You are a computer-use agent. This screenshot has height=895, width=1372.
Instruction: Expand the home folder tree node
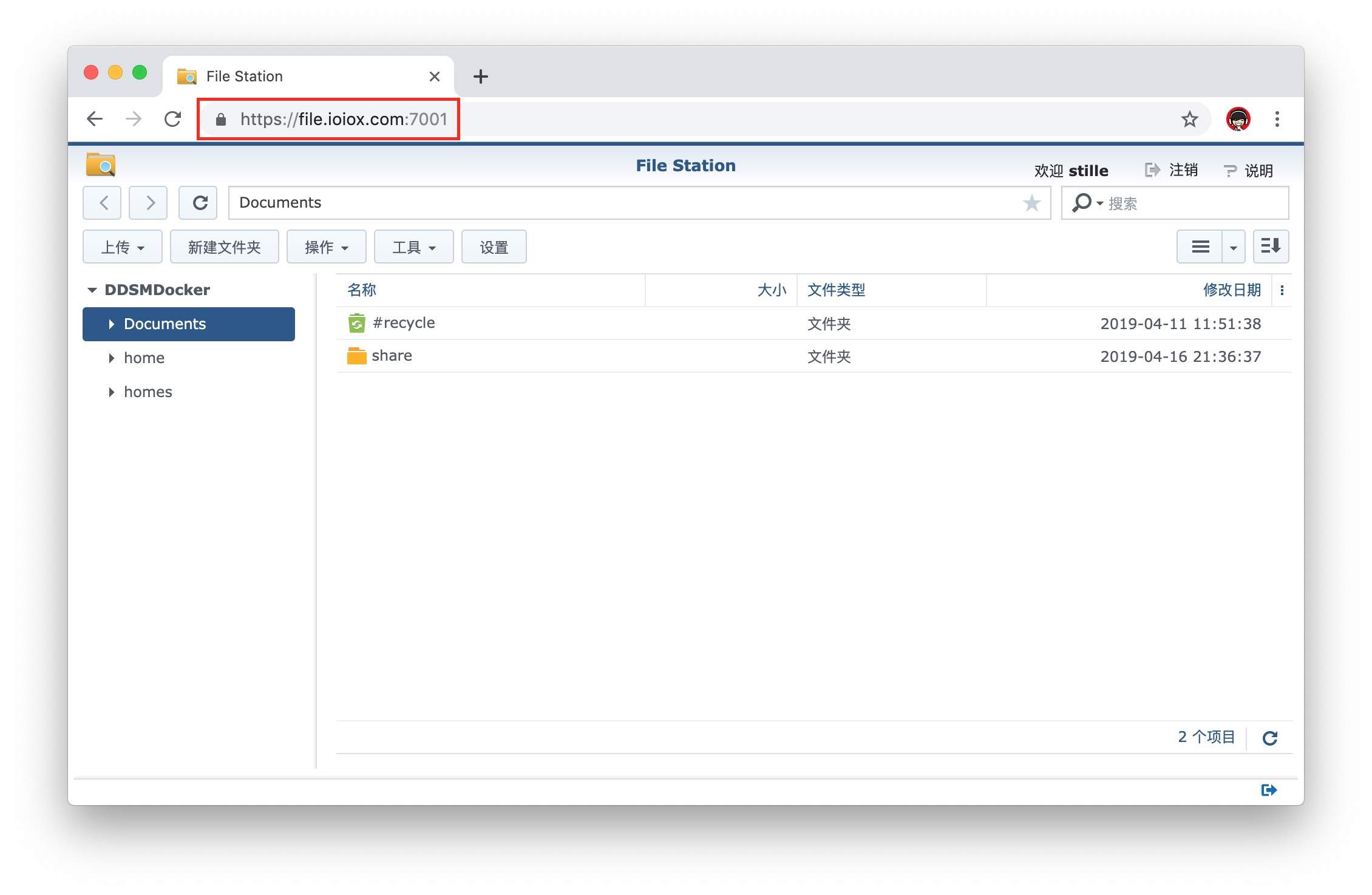coord(112,358)
